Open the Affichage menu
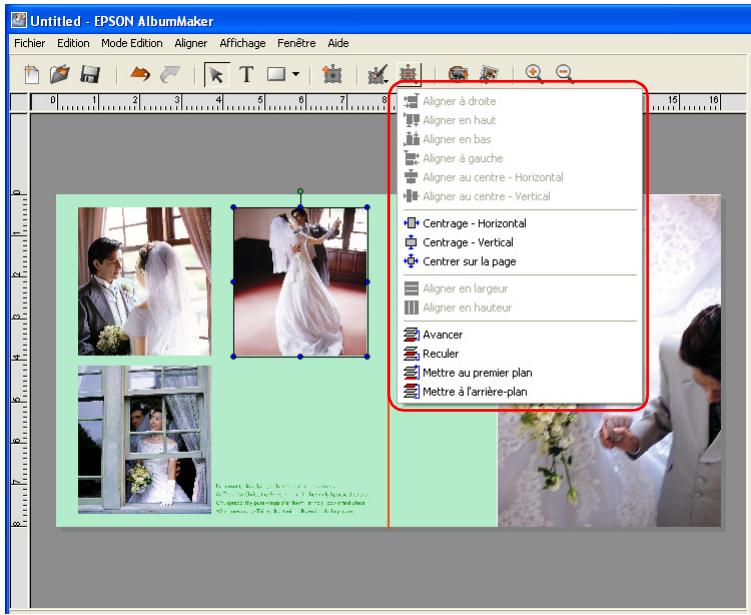The height and width of the screenshot is (615, 751). 242,43
